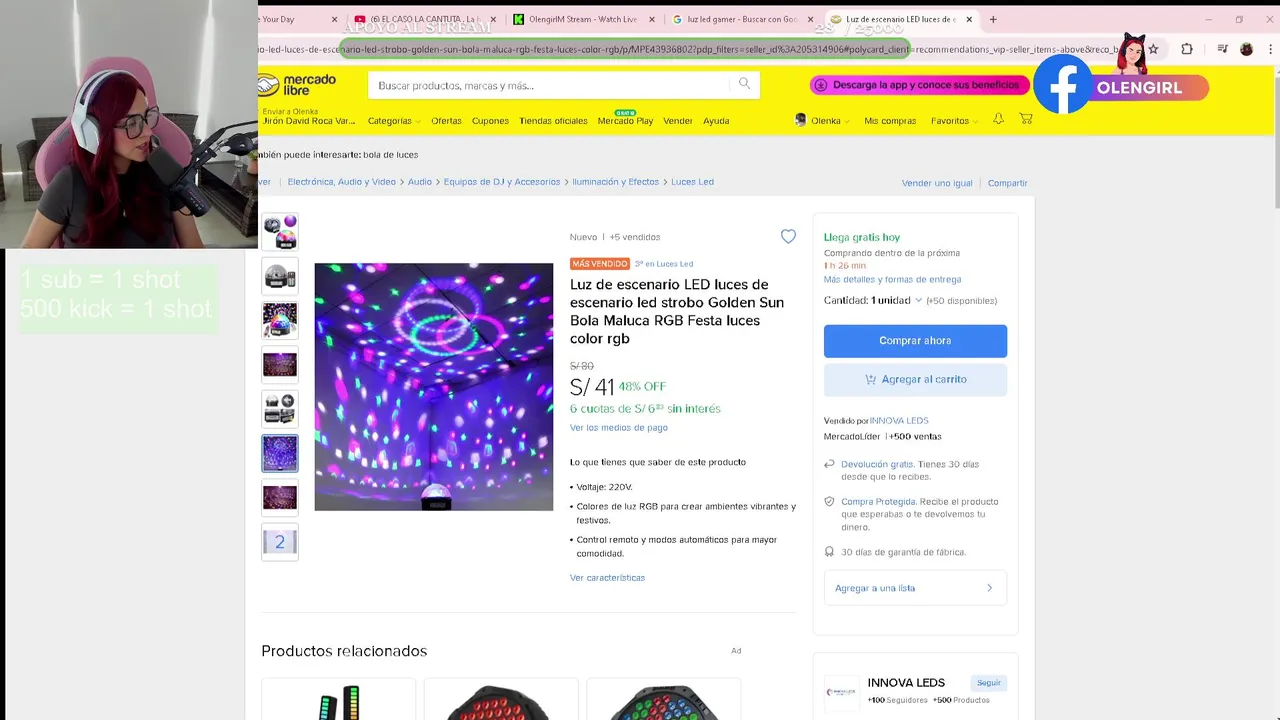Switch to the luz led gamer Google tab
Screen dimensions: 1280x720
tap(742, 19)
